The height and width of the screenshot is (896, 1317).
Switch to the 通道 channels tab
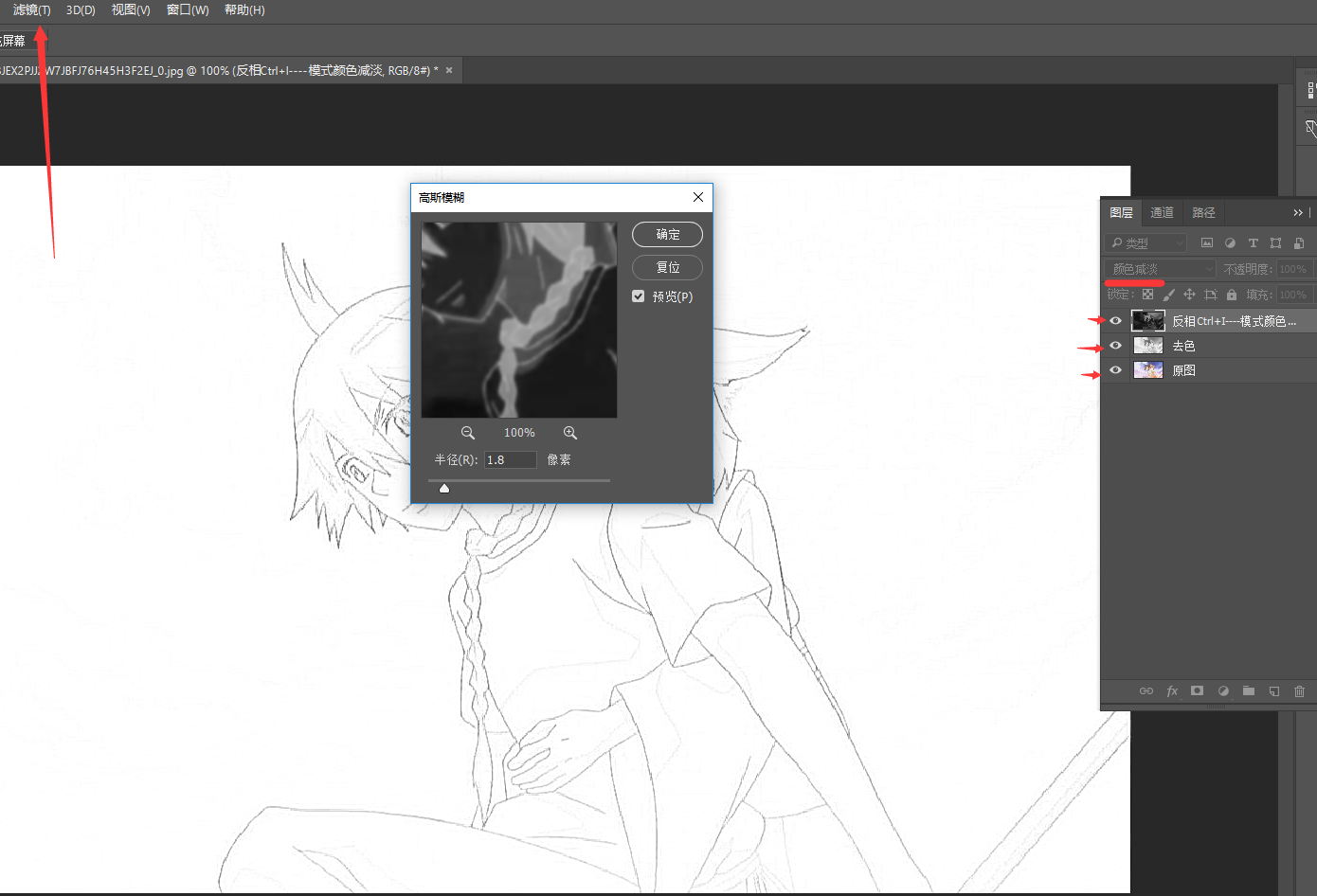tap(1162, 213)
